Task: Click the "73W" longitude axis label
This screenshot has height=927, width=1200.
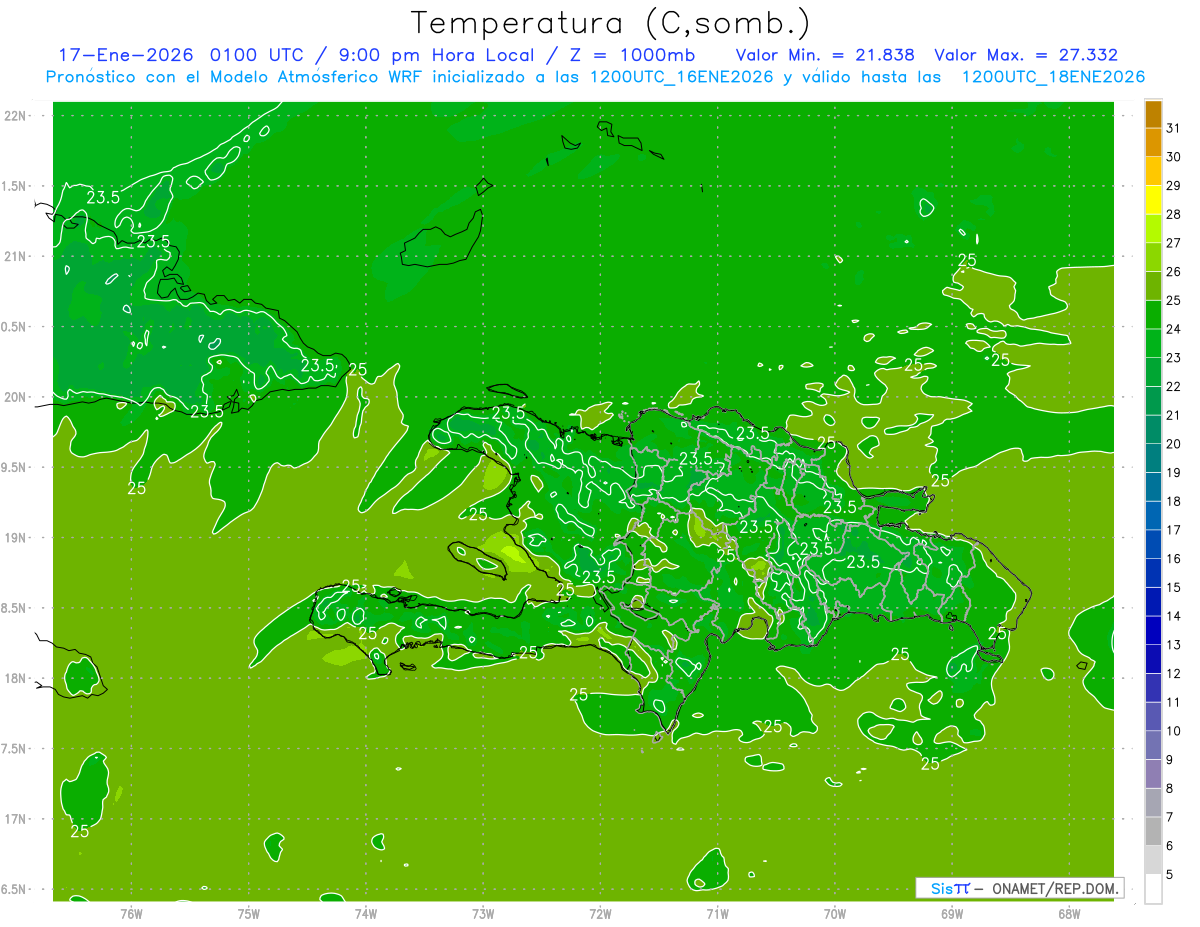Action: point(483,914)
